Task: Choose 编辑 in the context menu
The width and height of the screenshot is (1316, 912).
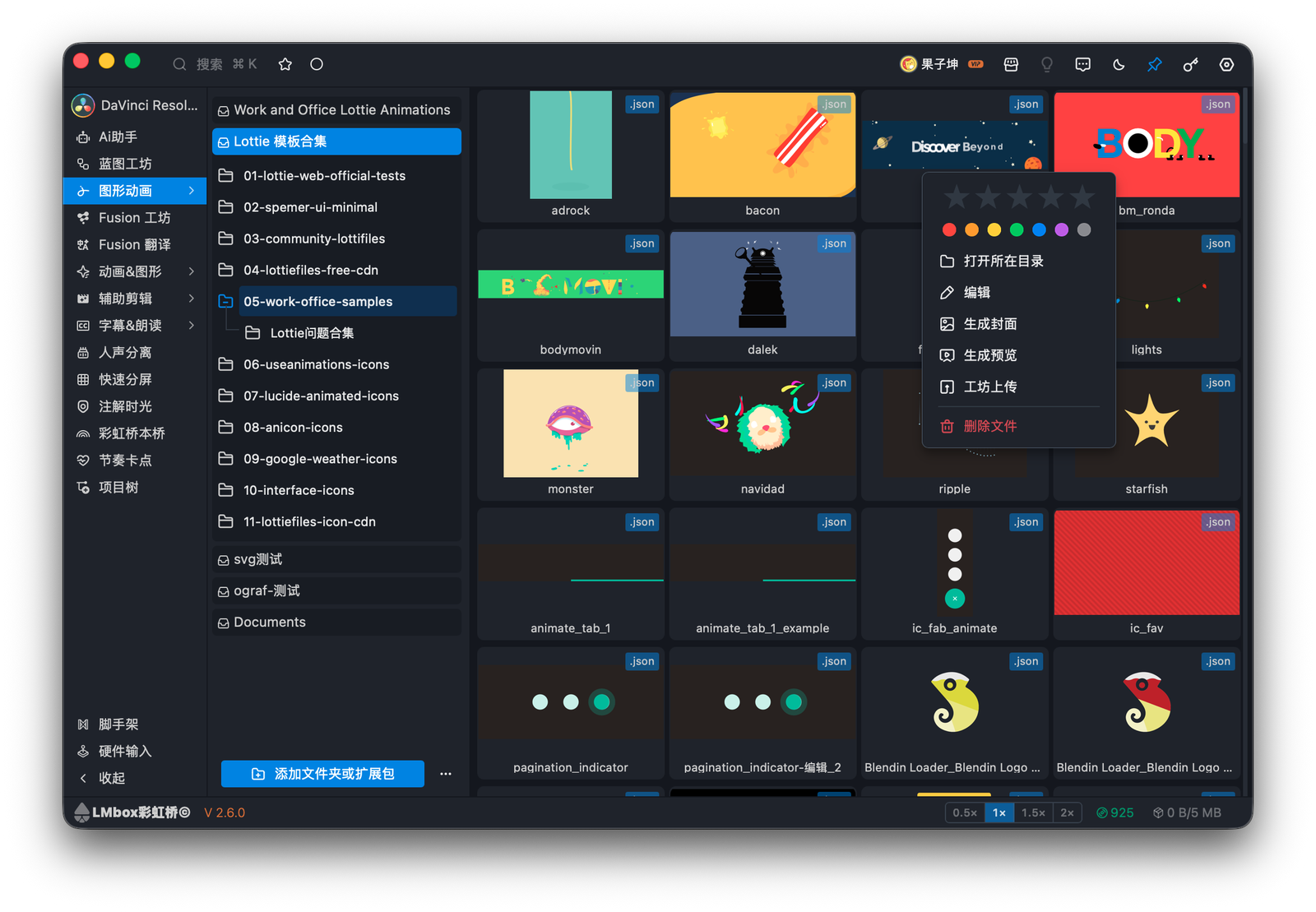Action: [x=1018, y=292]
